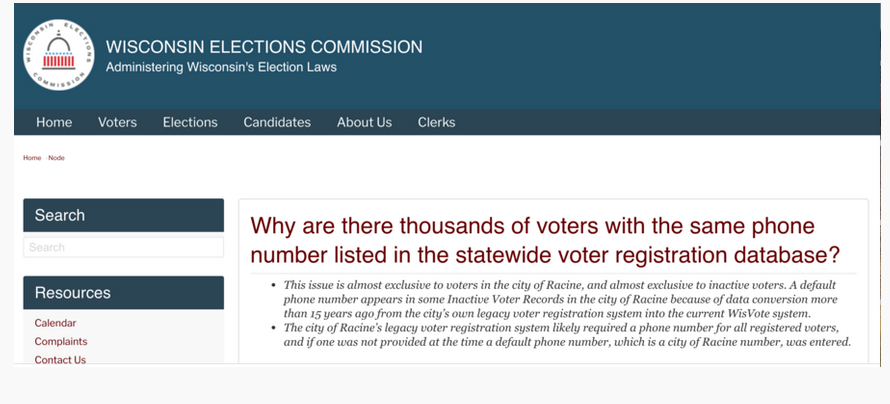Select Elections in the navigation bar
The height and width of the screenshot is (404, 890).
(190, 122)
